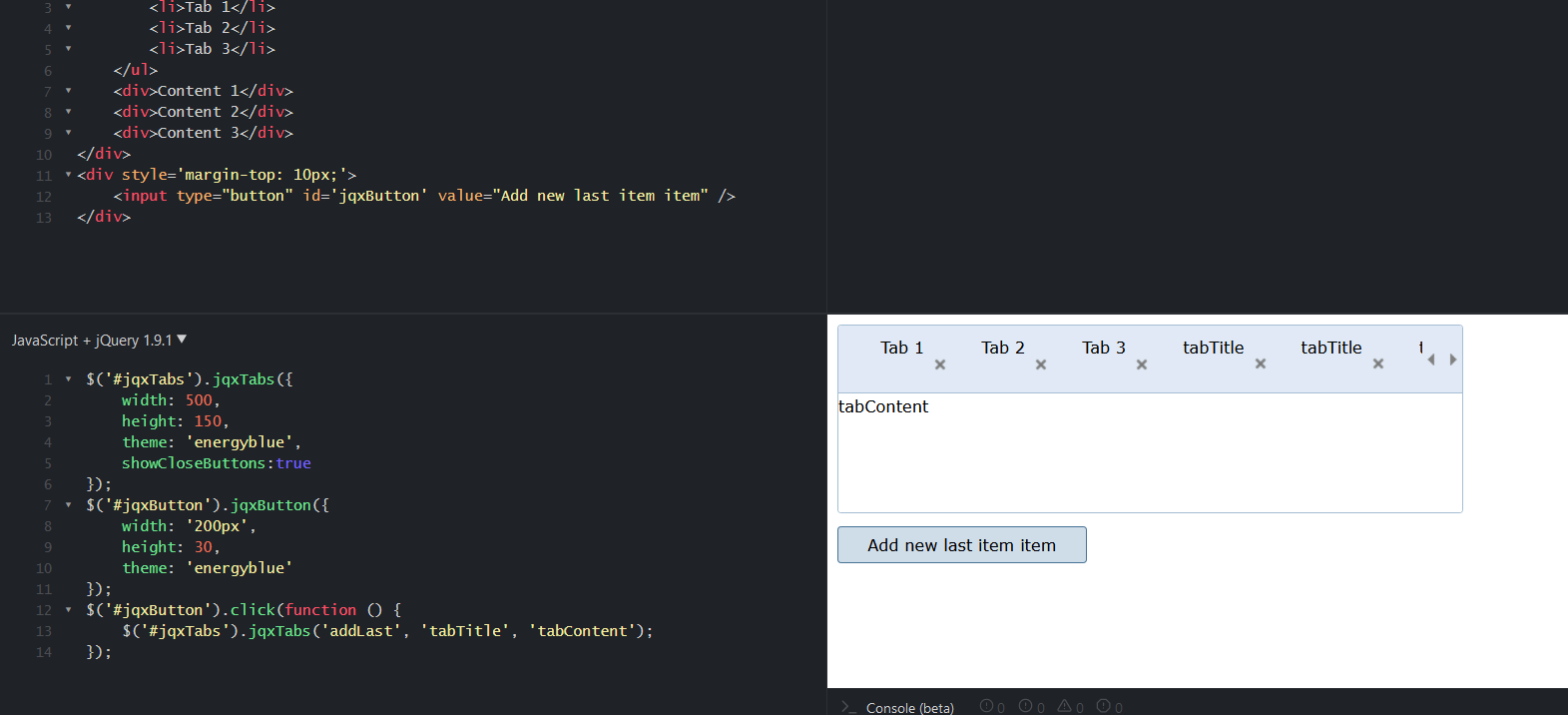Image resolution: width=1568 pixels, height=715 pixels.
Task: Collapse HTML line 4 Tab 2 fold arrow
Action: (68, 28)
